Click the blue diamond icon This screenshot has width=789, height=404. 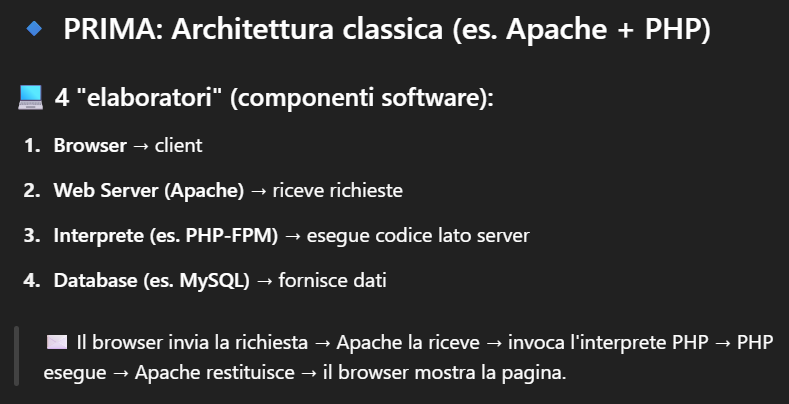point(34,29)
